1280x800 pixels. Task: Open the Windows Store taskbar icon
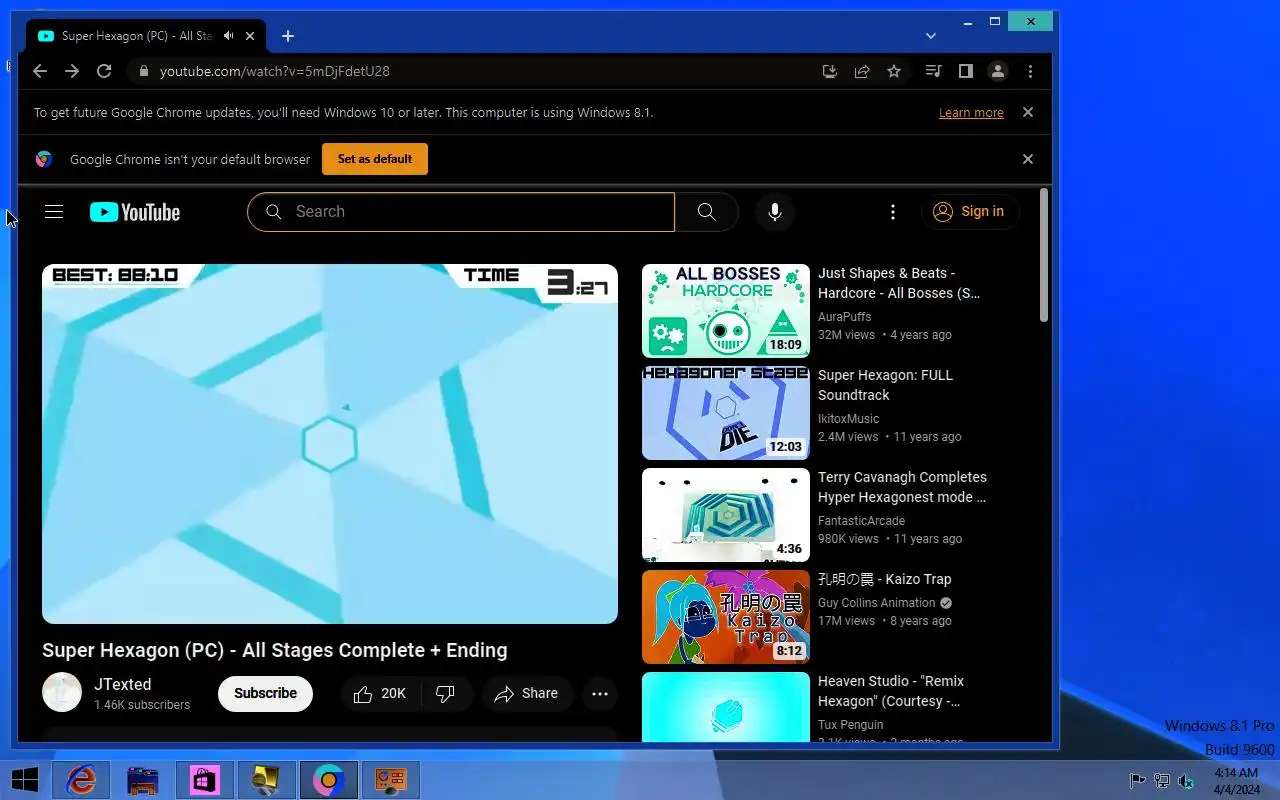205,780
